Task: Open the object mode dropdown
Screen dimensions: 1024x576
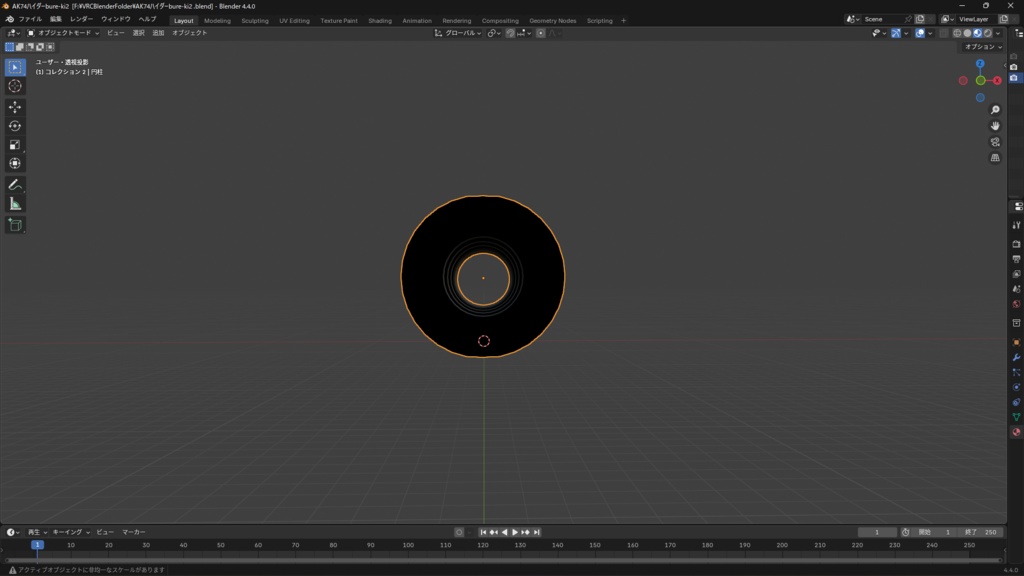Action: pyautogui.click(x=63, y=33)
